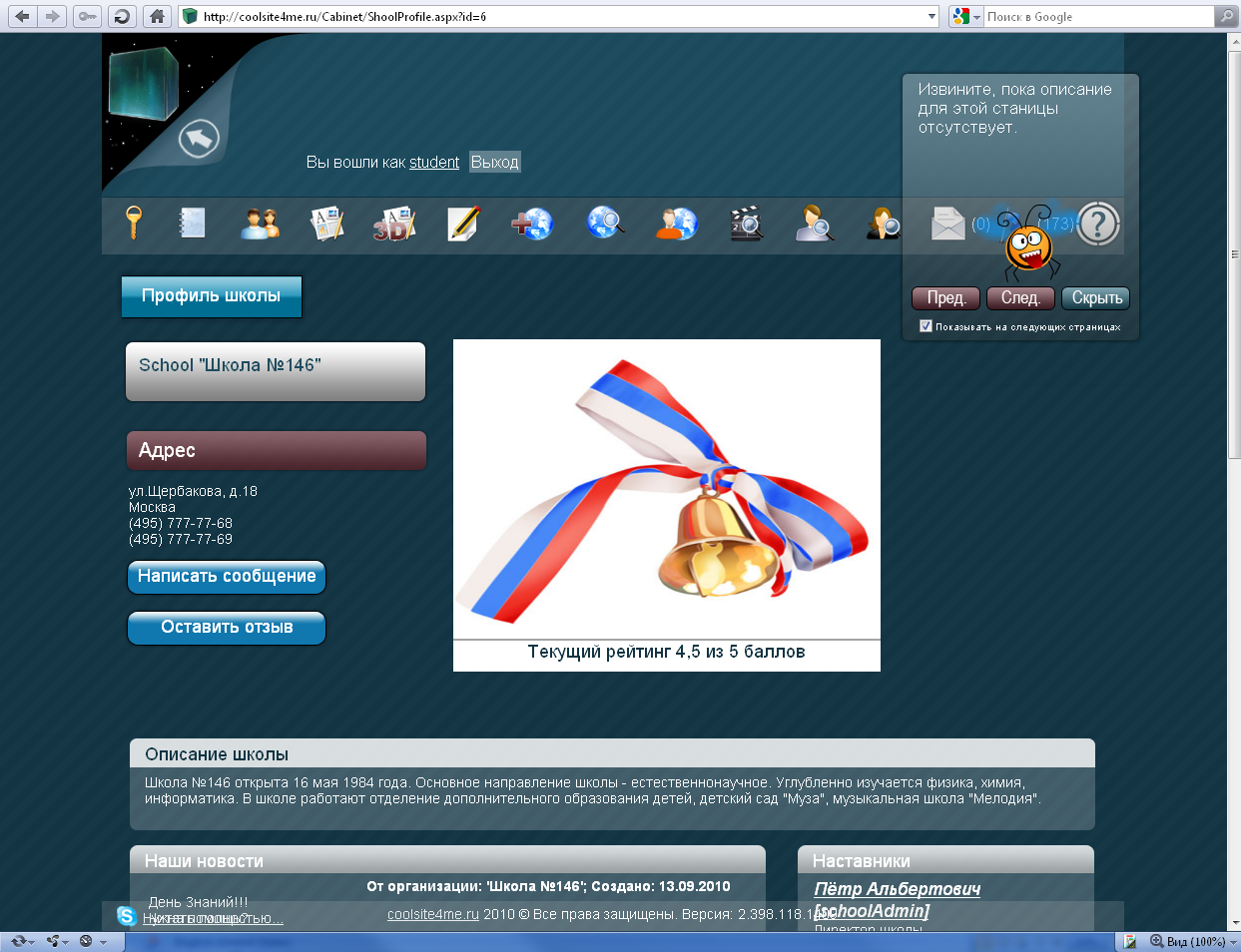Switch to the 'Профиль школы' tab
The image size is (1241, 952).
(211, 296)
